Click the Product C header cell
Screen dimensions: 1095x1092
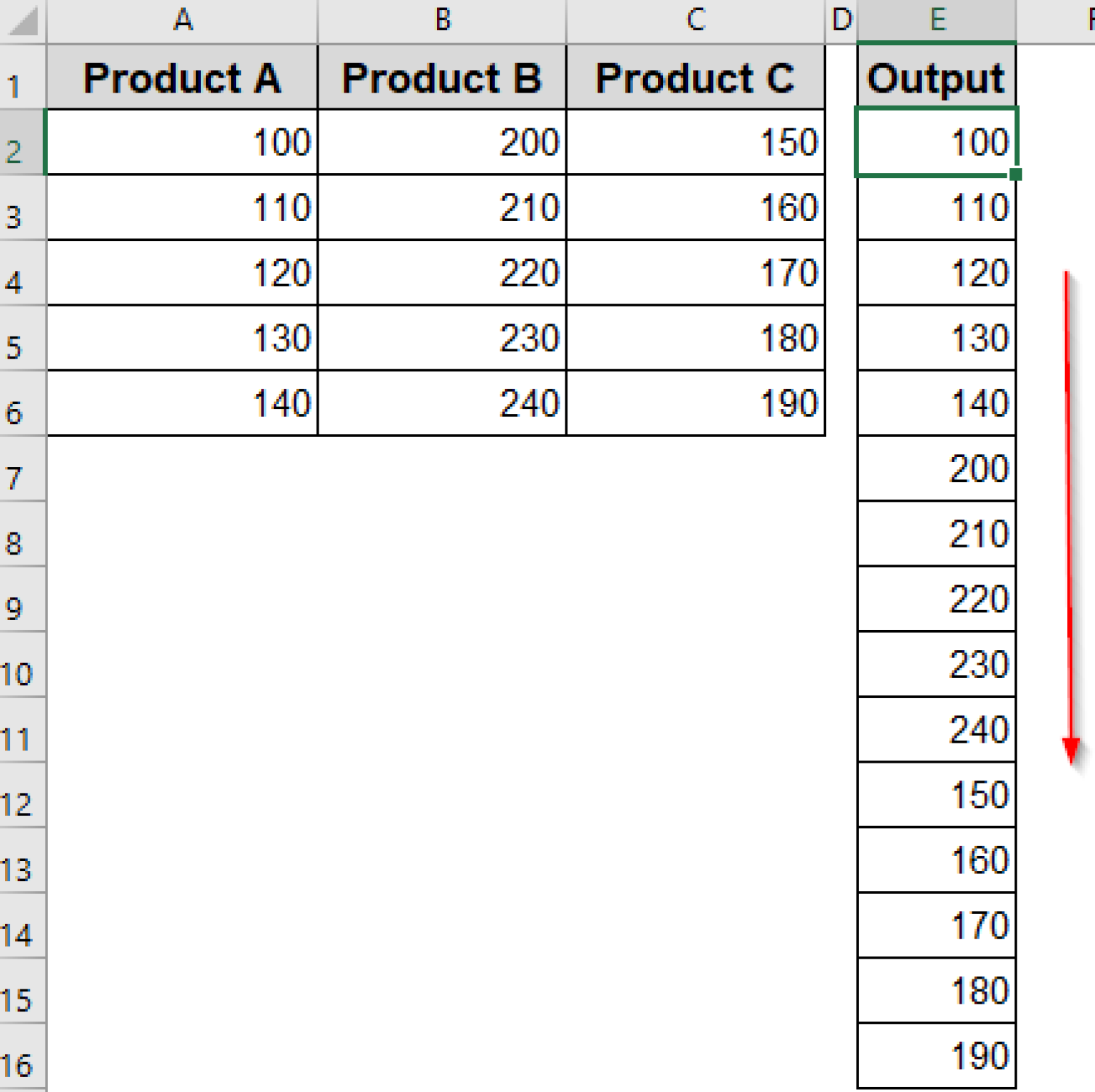(695, 78)
